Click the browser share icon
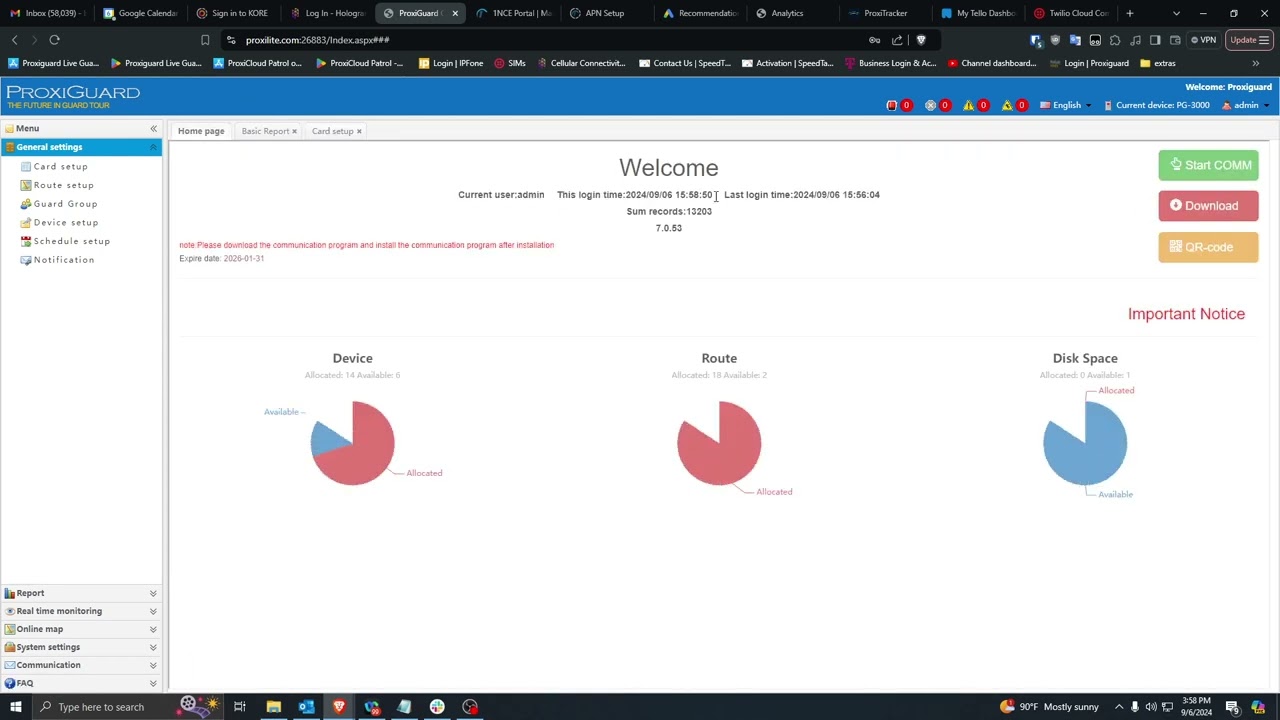 pos(897,40)
